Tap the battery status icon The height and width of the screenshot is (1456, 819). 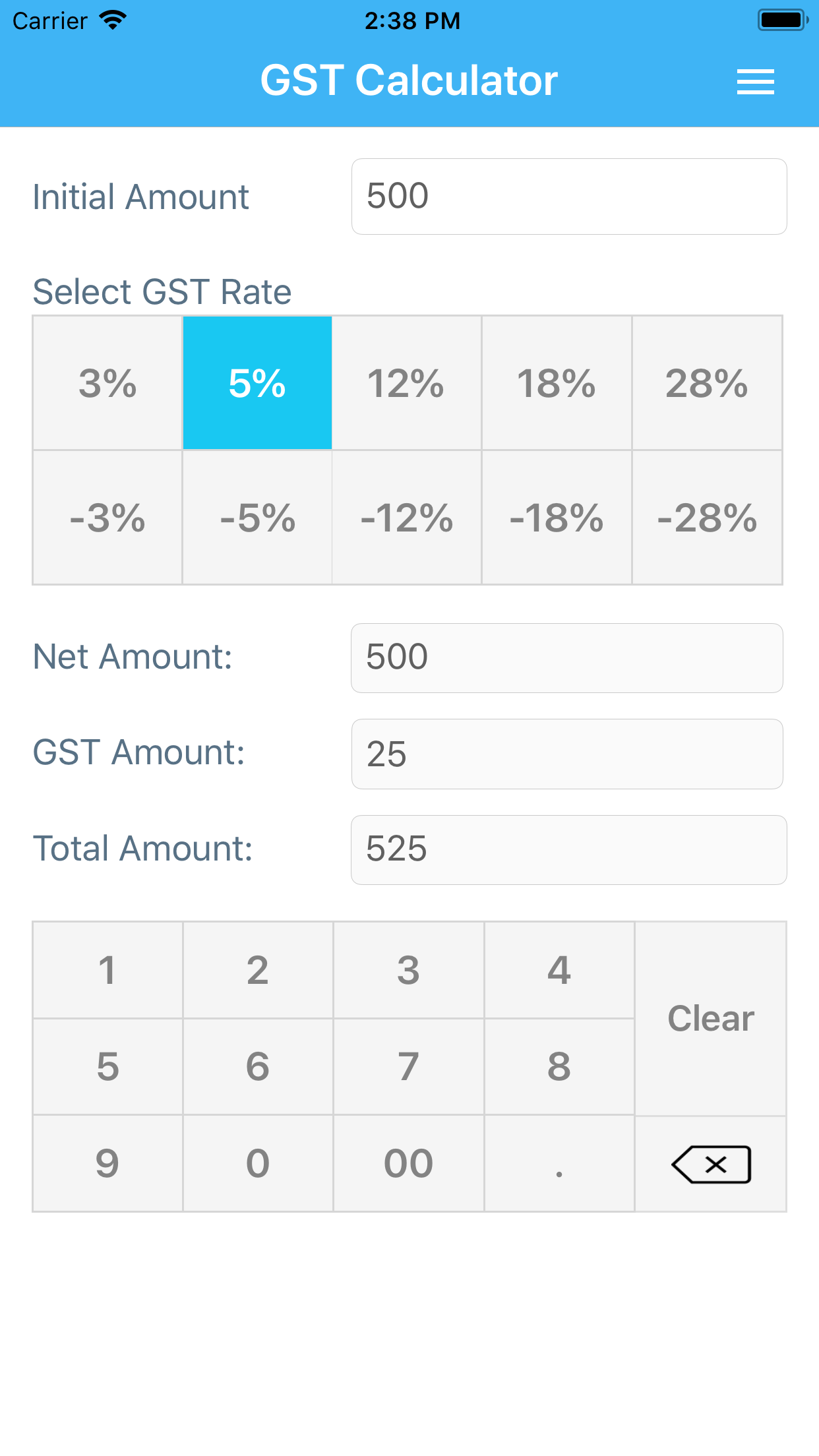tap(783, 20)
